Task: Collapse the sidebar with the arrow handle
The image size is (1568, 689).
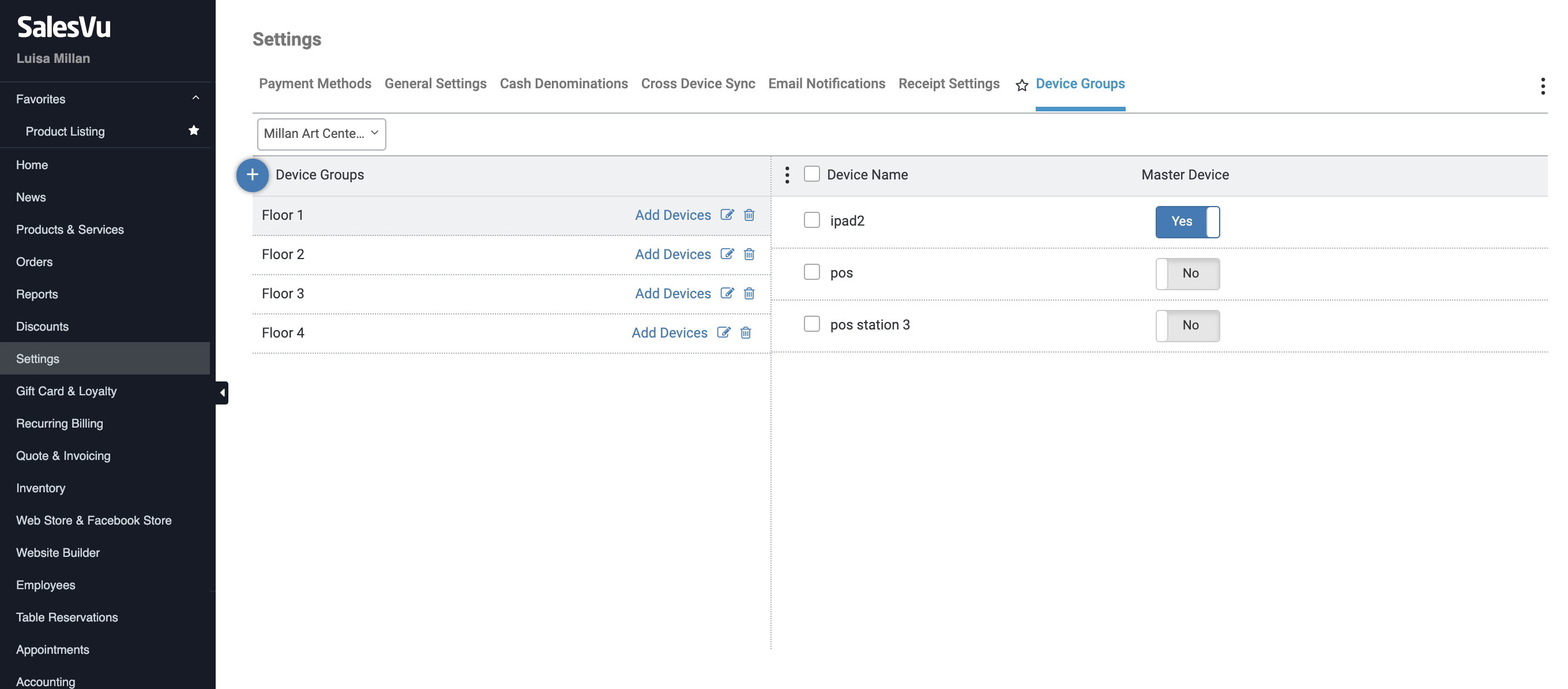Action: click(x=222, y=392)
